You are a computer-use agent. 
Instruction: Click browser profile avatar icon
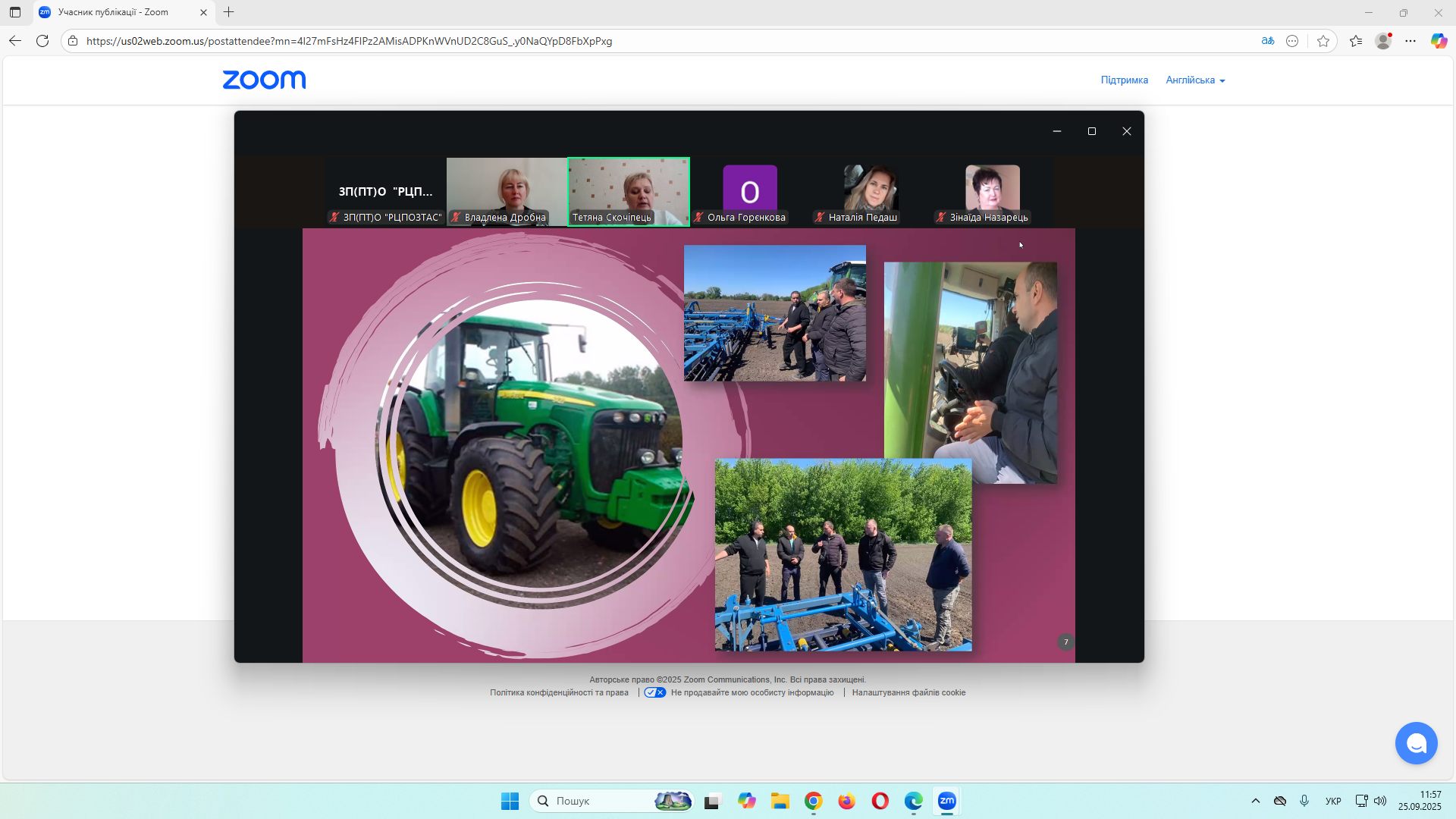point(1383,41)
